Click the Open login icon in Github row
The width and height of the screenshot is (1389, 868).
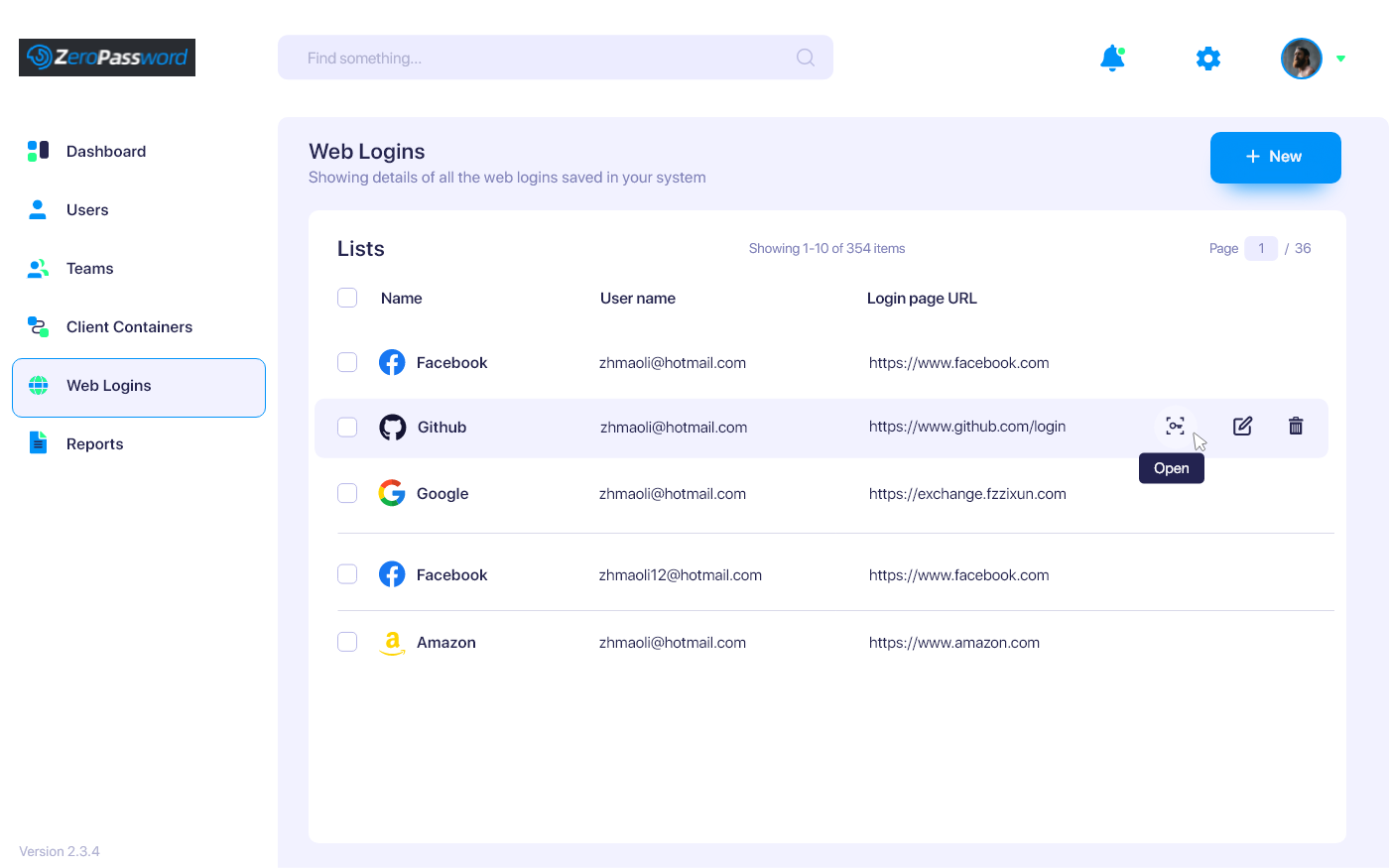tap(1175, 427)
